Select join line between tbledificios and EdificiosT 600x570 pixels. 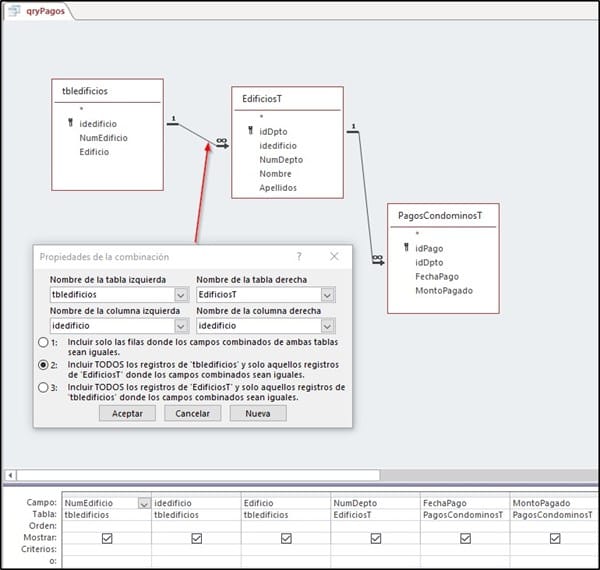pyautogui.click(x=190, y=132)
